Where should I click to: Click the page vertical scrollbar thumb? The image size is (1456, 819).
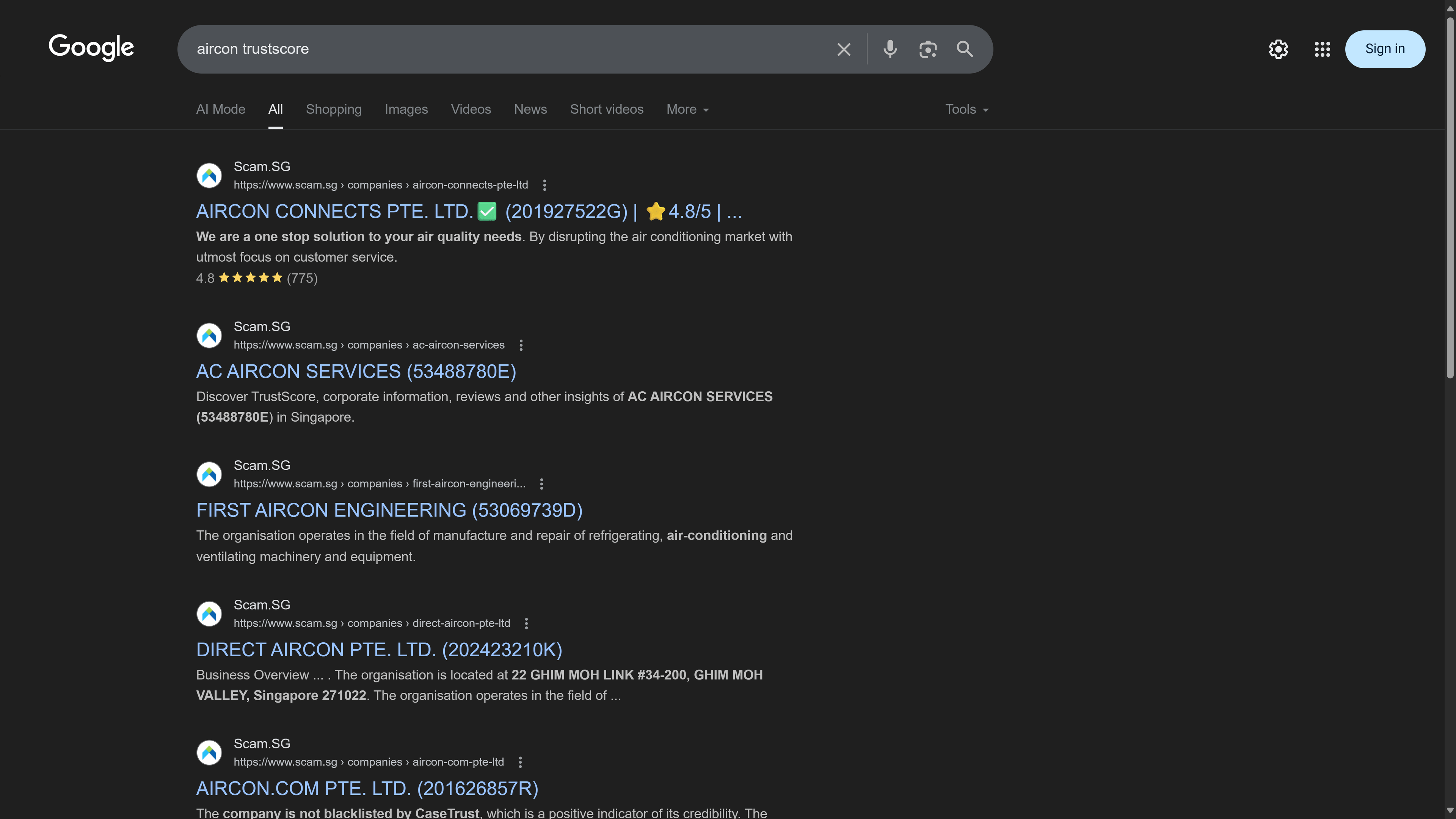(x=1450, y=198)
